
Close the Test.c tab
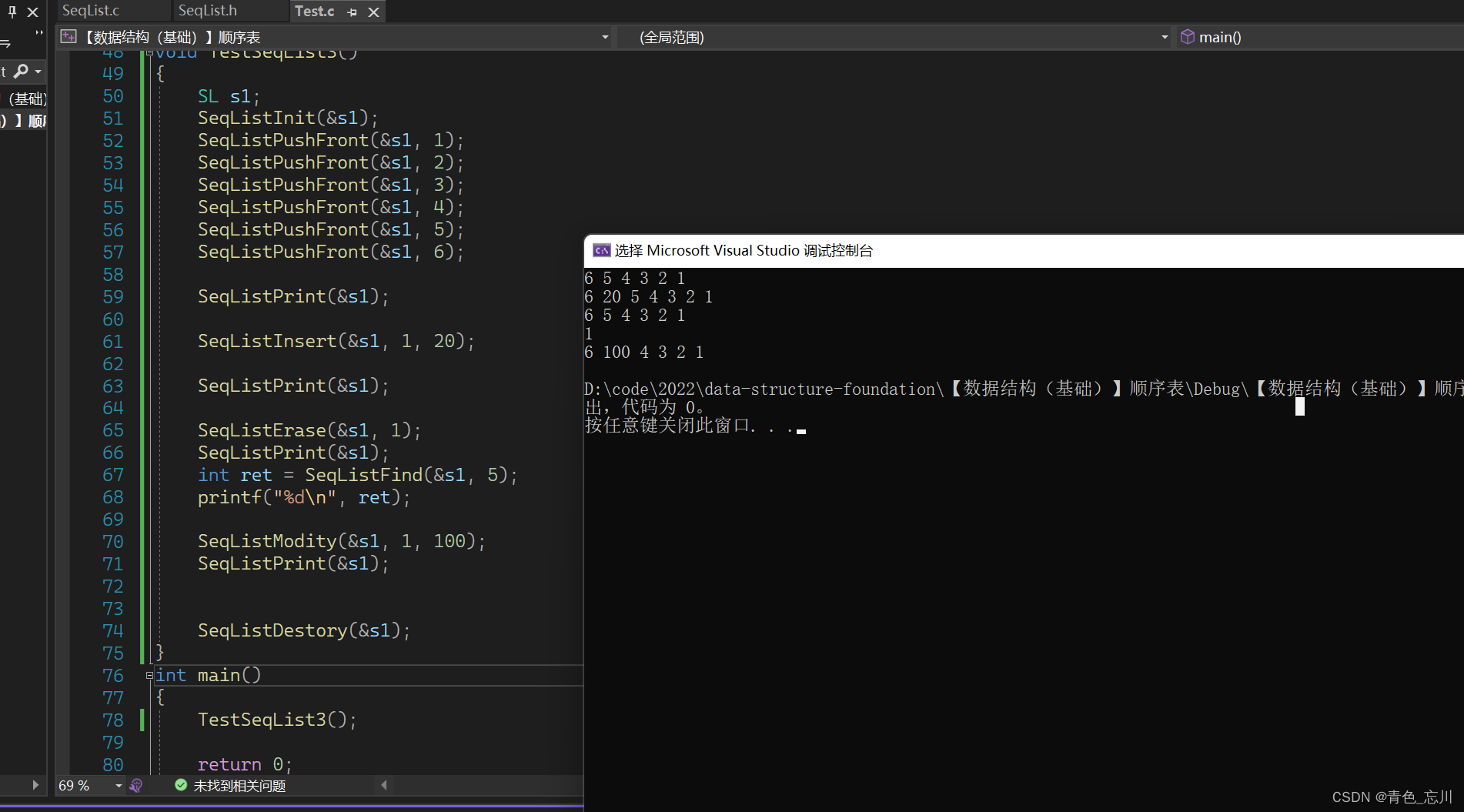click(373, 12)
